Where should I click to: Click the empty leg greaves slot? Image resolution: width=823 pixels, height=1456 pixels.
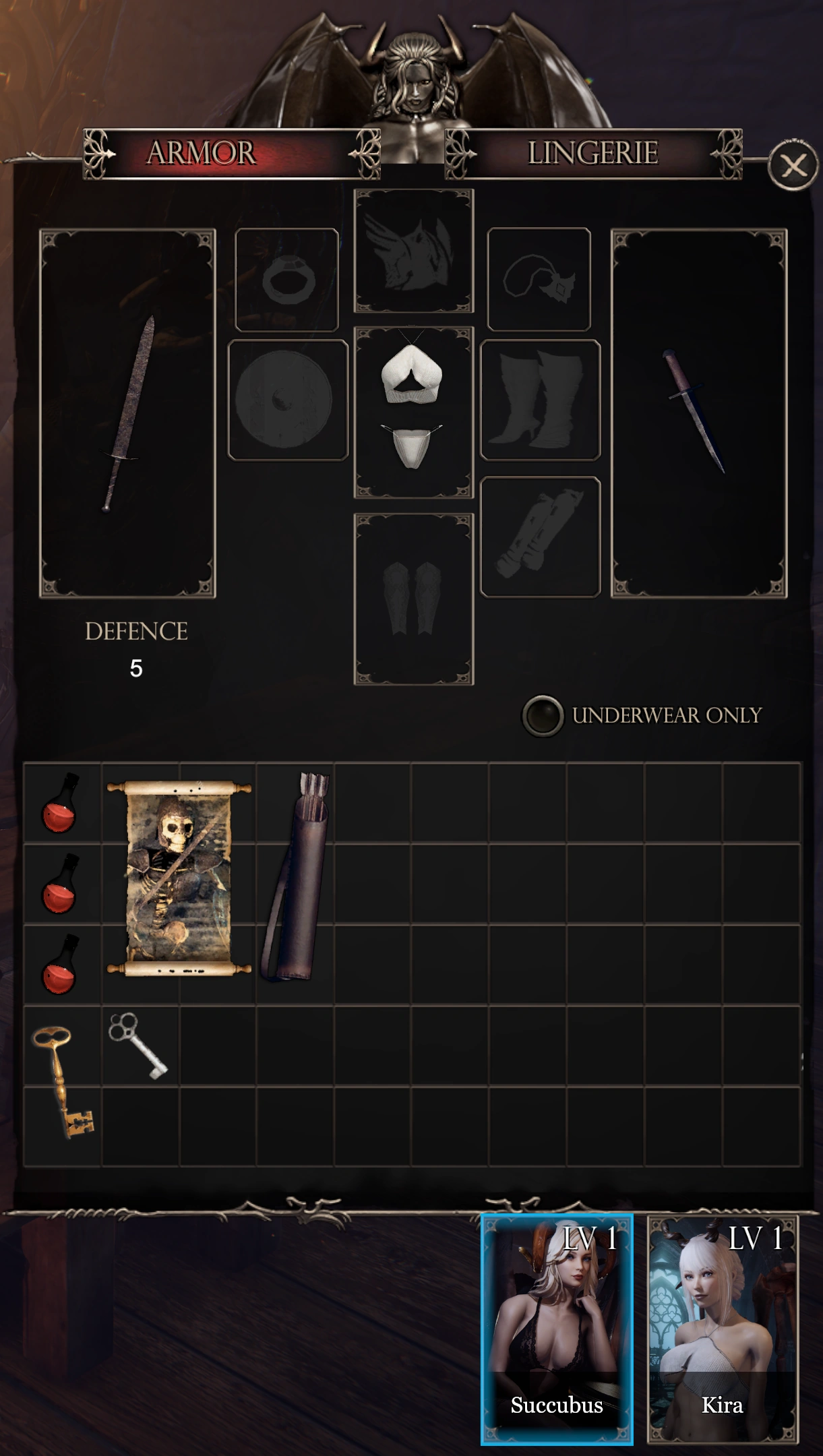coord(414,599)
